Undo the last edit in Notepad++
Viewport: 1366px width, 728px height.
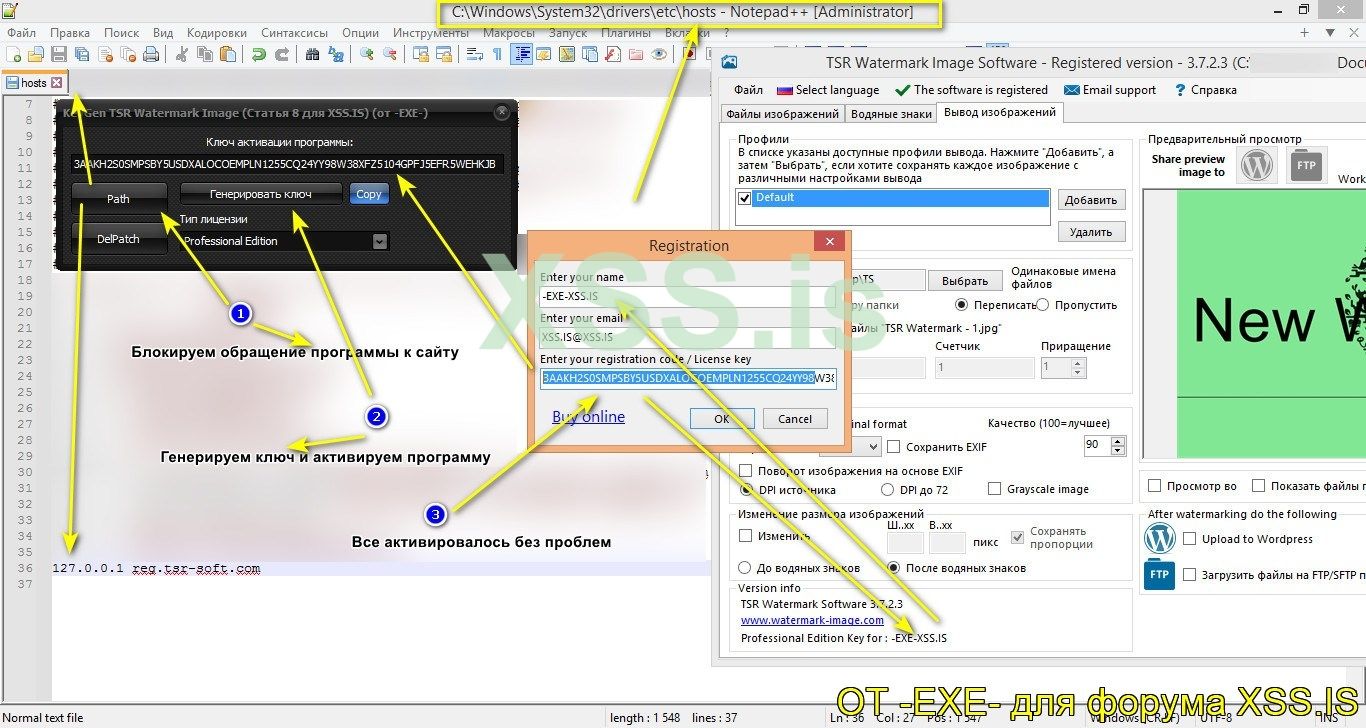(x=259, y=54)
